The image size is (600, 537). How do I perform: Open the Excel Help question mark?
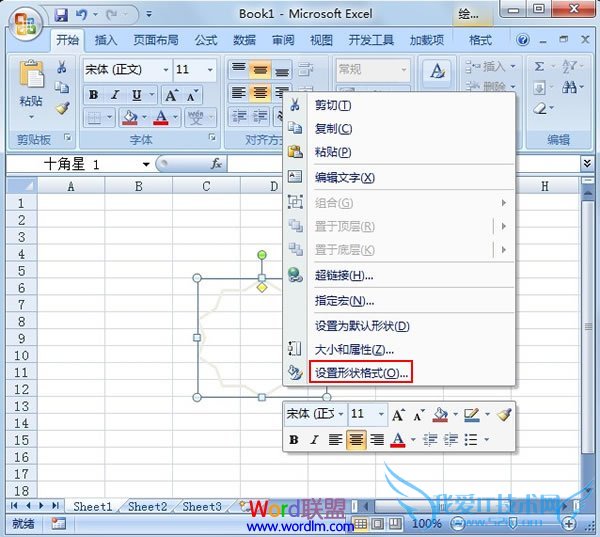pyautogui.click(x=523, y=39)
